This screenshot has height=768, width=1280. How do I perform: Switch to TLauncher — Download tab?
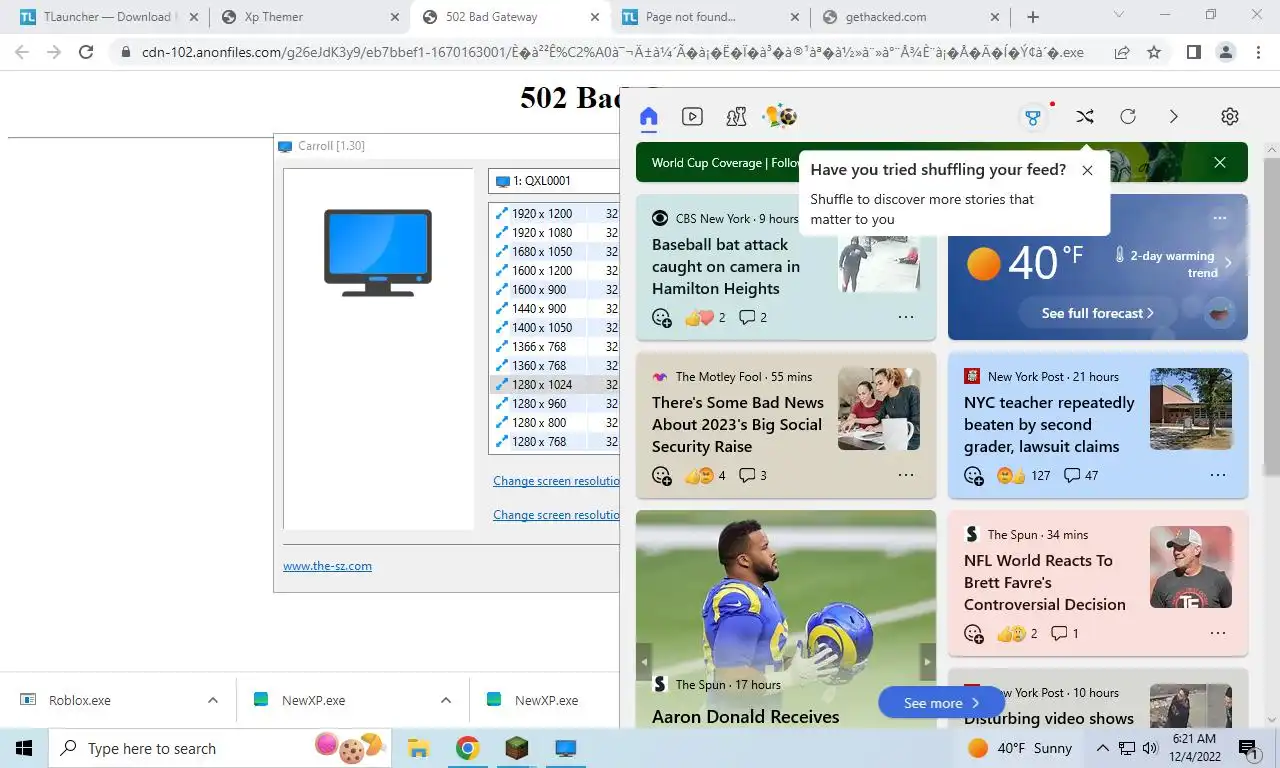(x=106, y=17)
